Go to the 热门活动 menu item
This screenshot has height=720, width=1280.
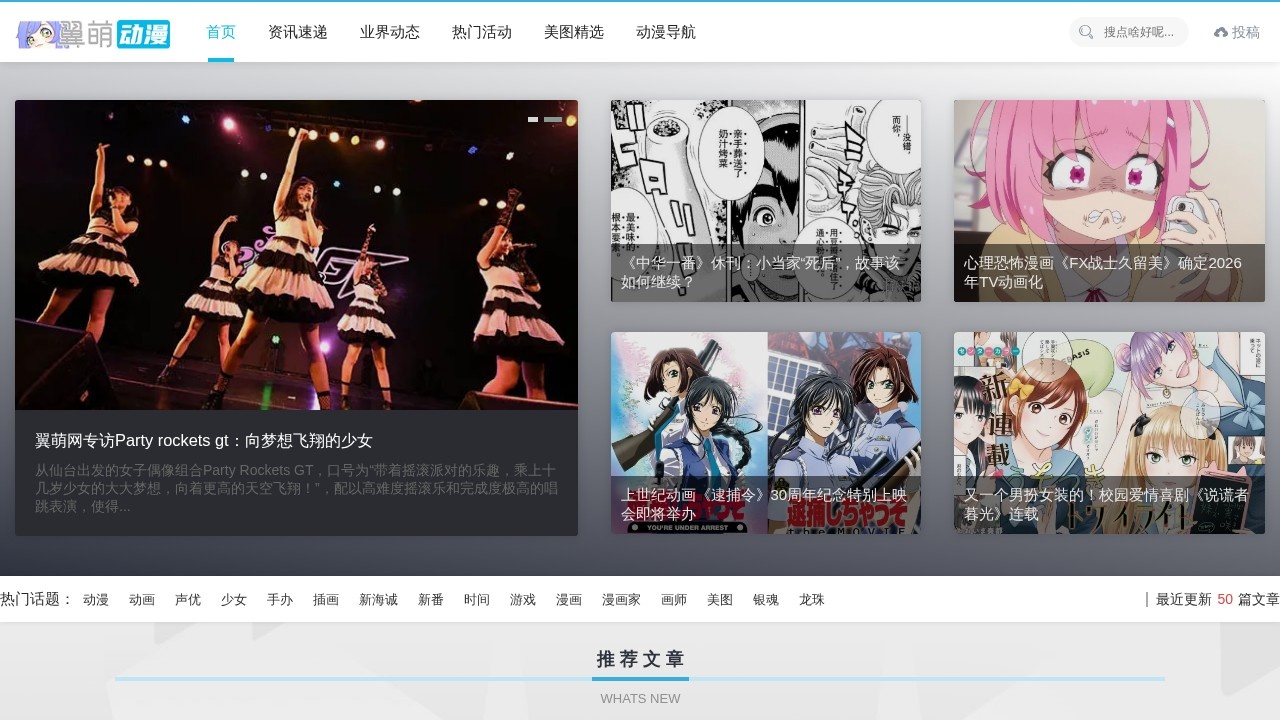[482, 32]
